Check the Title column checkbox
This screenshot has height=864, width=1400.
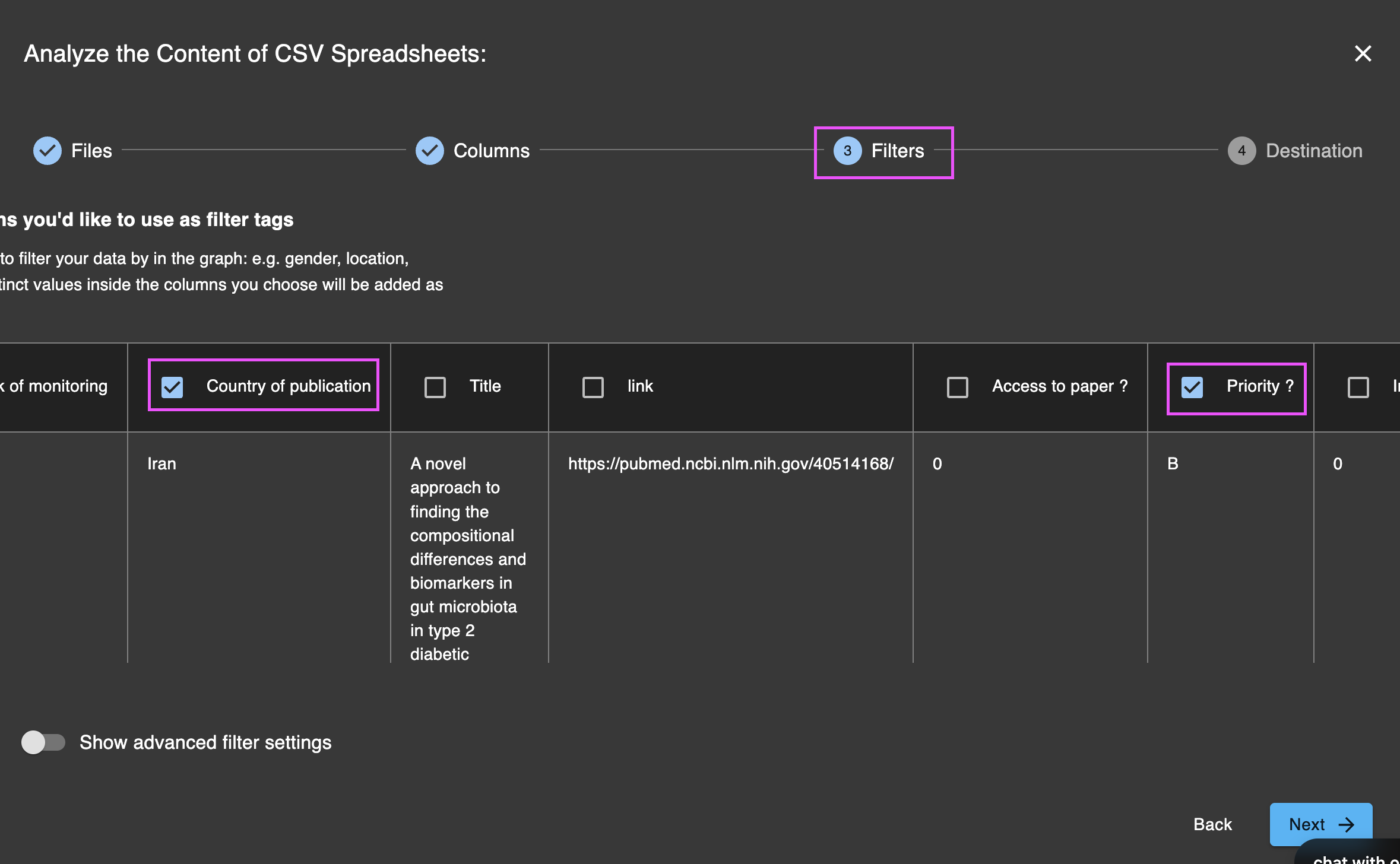point(435,387)
